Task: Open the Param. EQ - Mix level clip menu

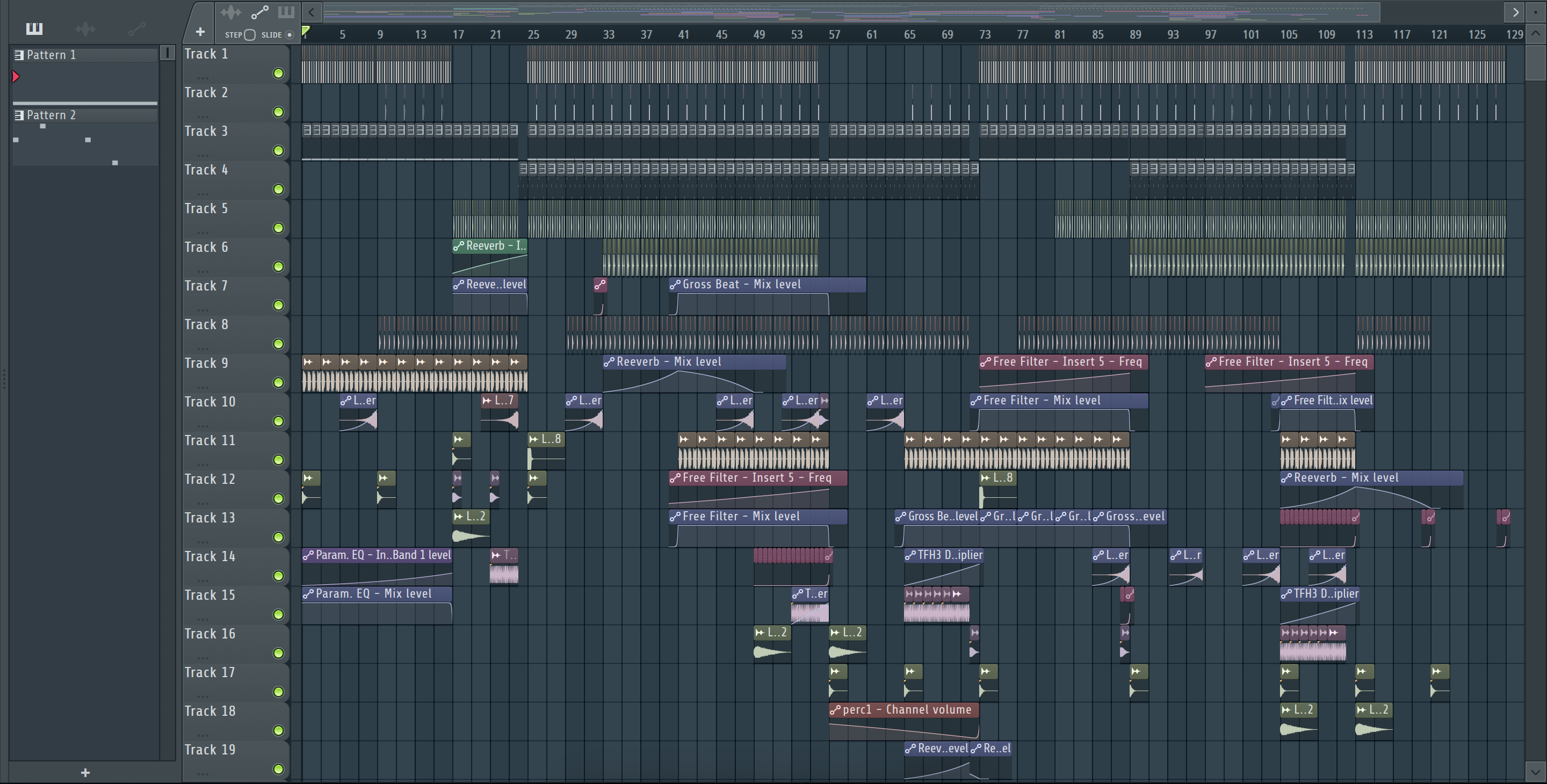Action: click(308, 594)
